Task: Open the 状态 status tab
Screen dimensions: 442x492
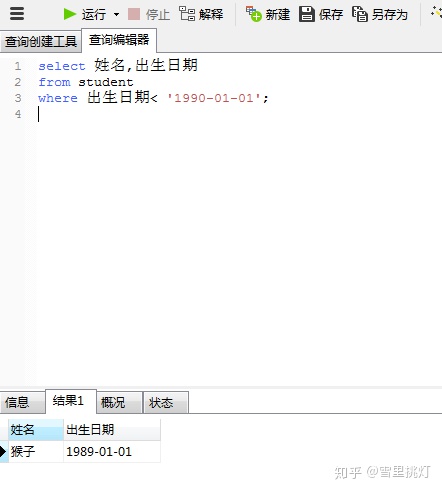Action: tap(166, 402)
